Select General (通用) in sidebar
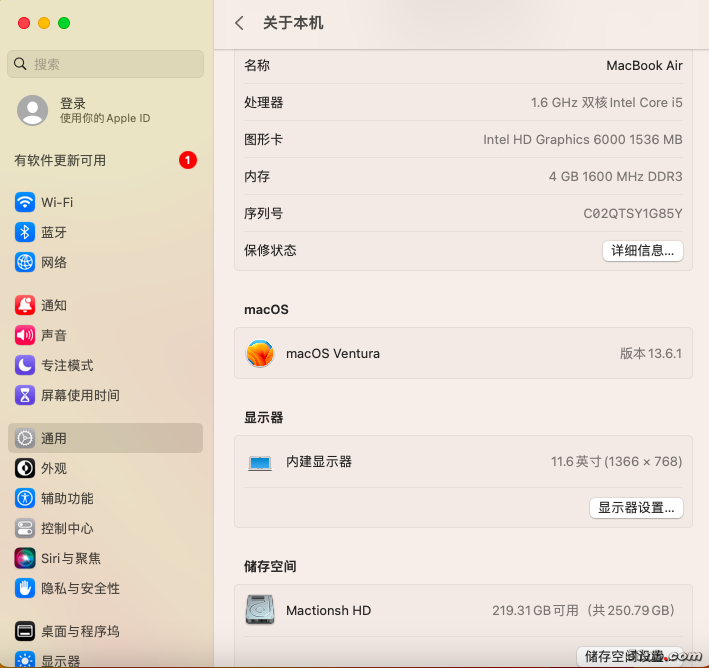709x668 pixels. pos(54,438)
